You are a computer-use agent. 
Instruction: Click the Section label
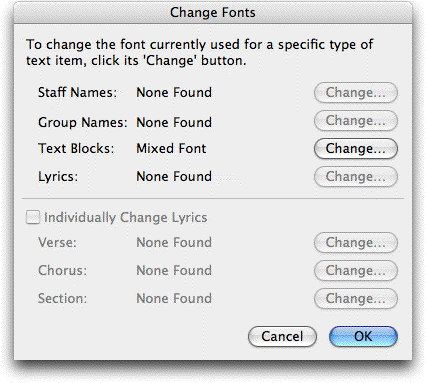pyautogui.click(x=62, y=298)
